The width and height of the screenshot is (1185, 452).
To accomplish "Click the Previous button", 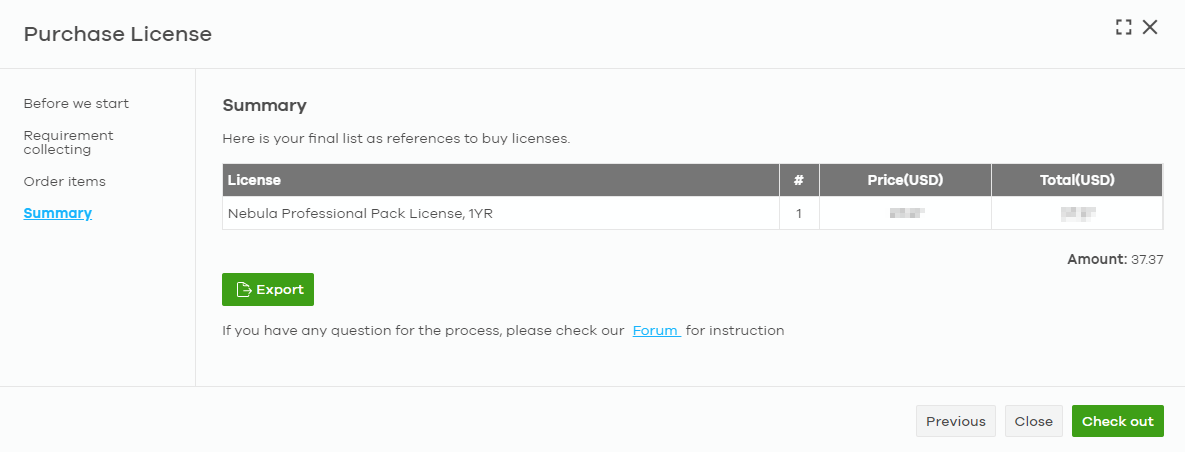I will (956, 421).
